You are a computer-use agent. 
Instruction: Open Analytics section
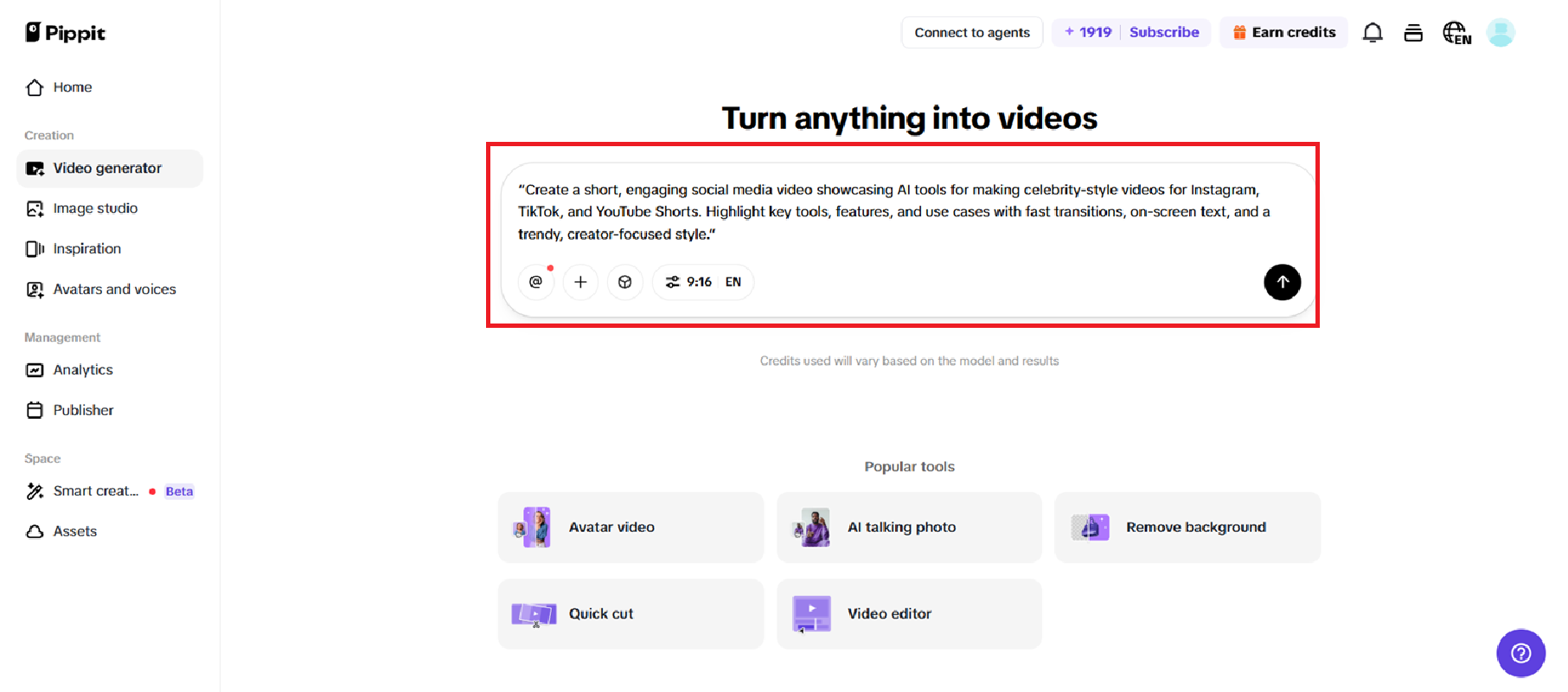point(110,370)
